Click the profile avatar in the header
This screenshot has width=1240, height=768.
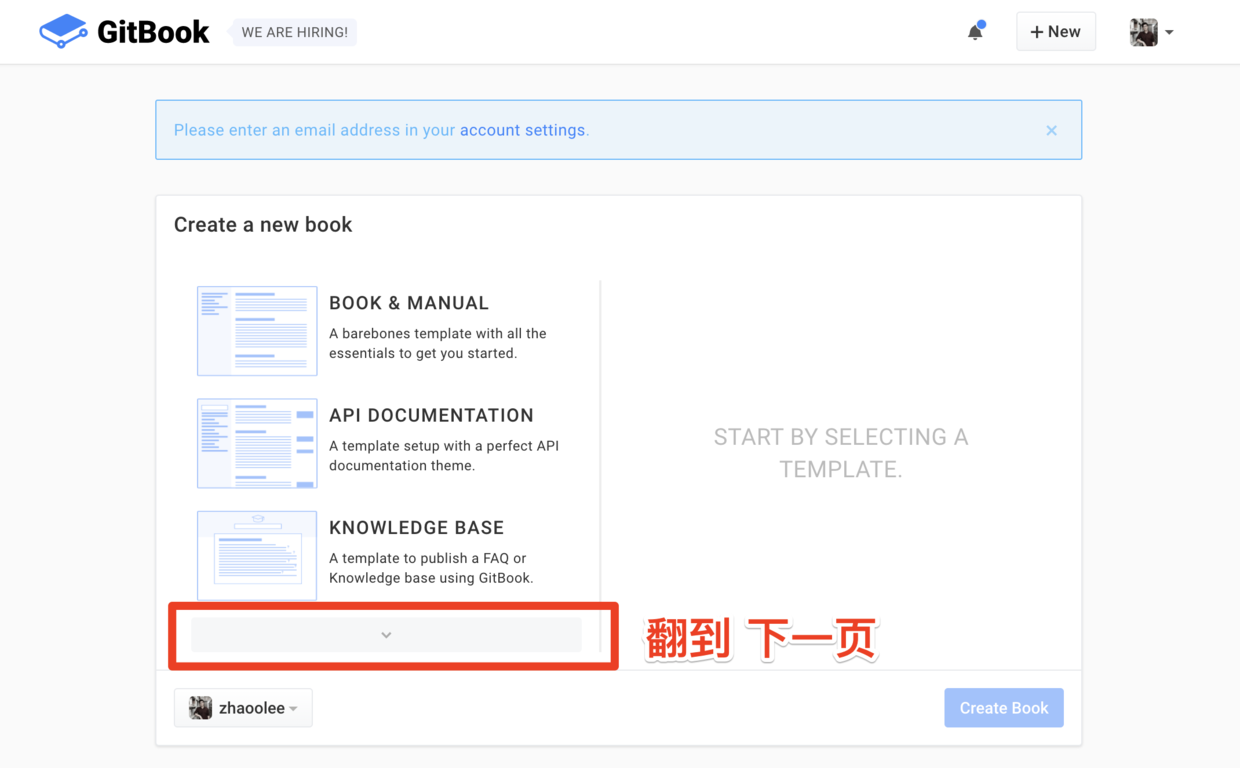(1144, 31)
